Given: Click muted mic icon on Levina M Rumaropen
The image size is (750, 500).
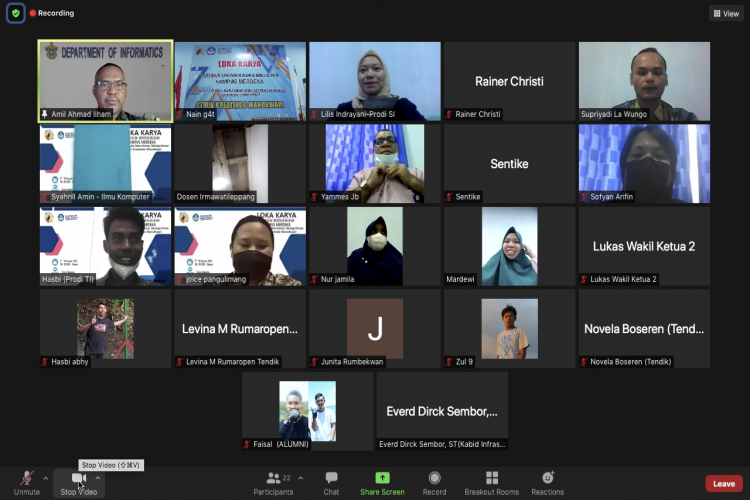Looking at the screenshot, I should 180,362.
